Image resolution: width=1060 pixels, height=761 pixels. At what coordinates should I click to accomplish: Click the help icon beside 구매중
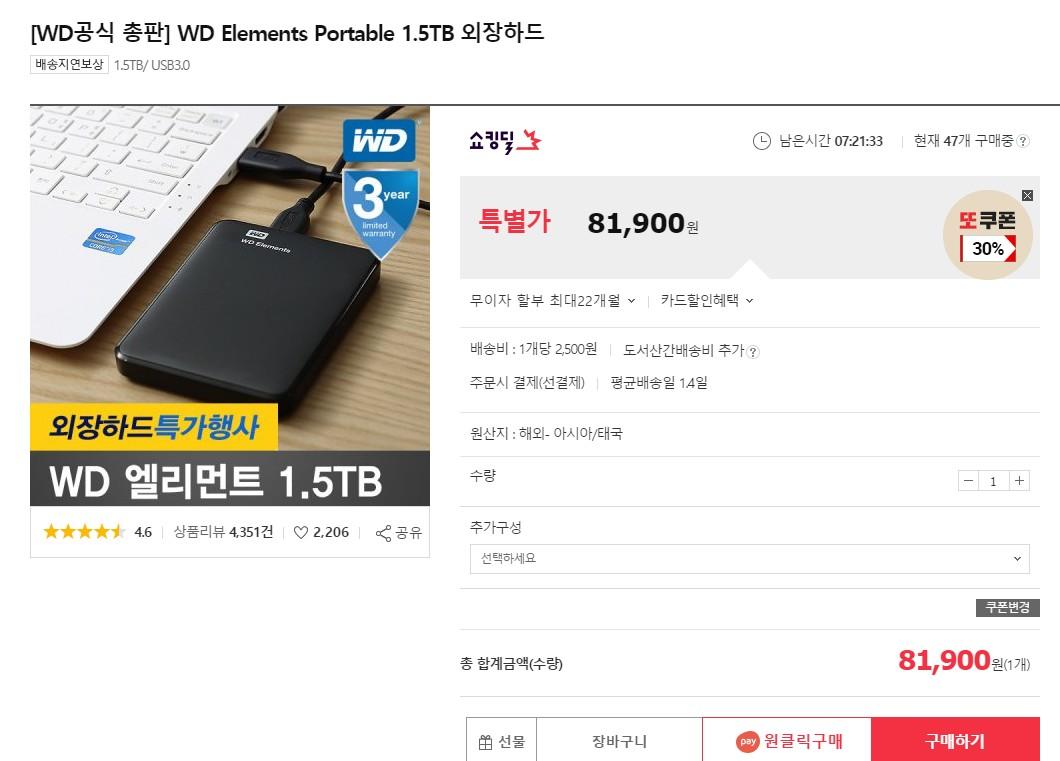(x=1023, y=141)
